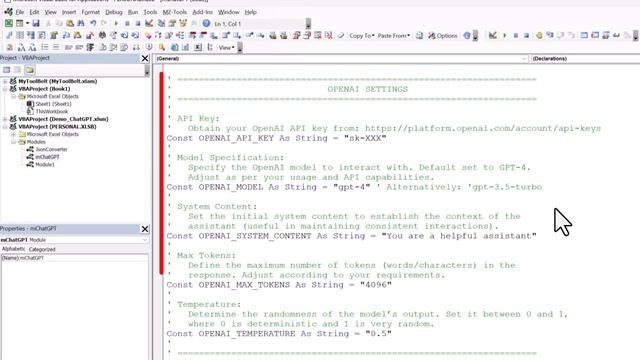Viewport: 640px width, 360px height.
Task: Click the "4096" max tokens value
Action: [376, 285]
